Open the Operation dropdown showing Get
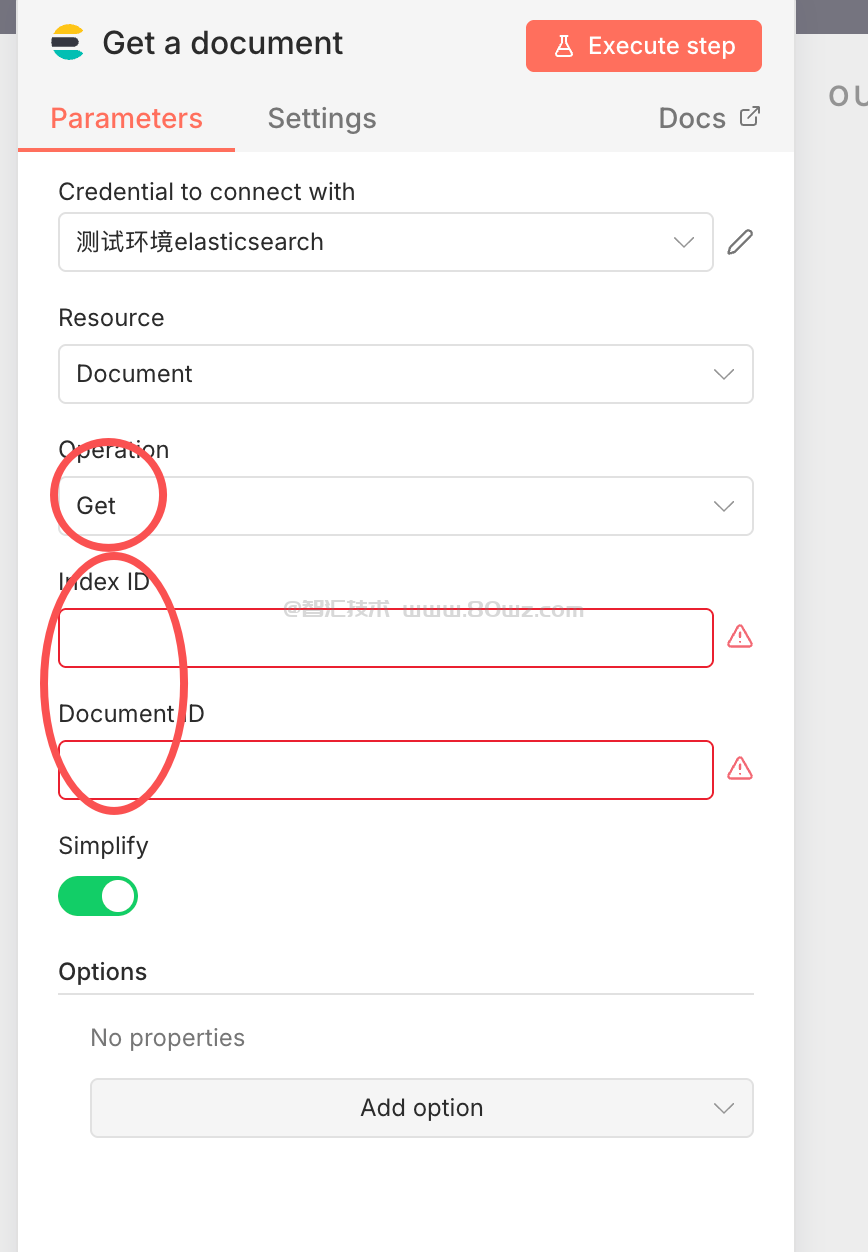 click(405, 506)
